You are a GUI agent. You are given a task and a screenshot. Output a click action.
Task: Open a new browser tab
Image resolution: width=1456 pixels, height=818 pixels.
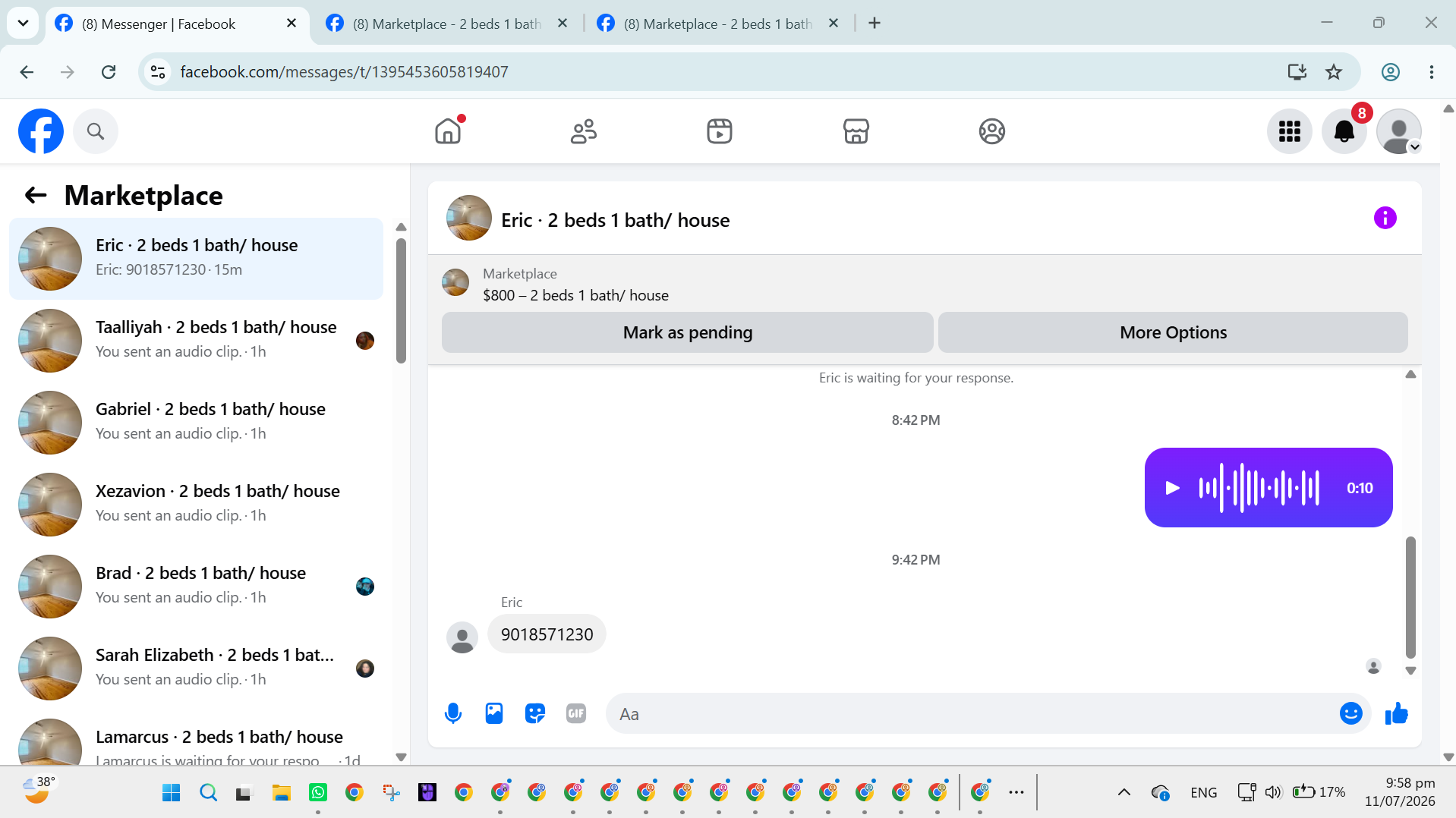(x=875, y=24)
